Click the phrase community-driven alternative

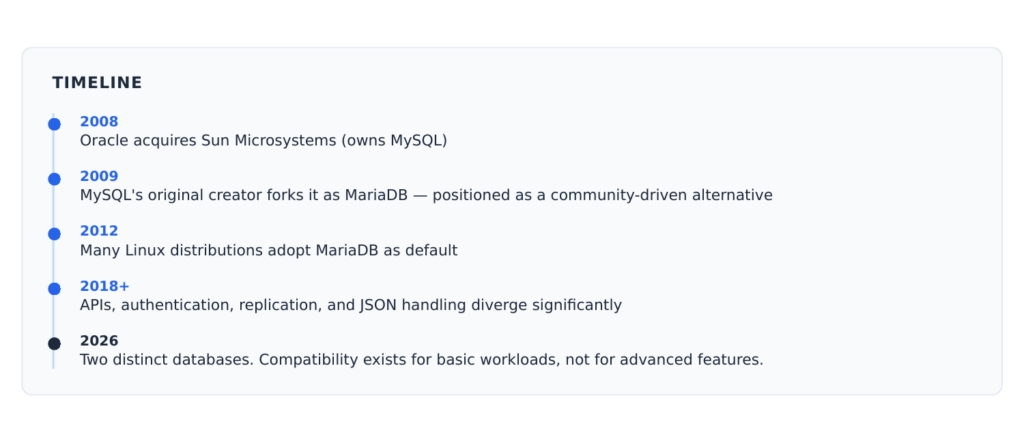click(662, 195)
